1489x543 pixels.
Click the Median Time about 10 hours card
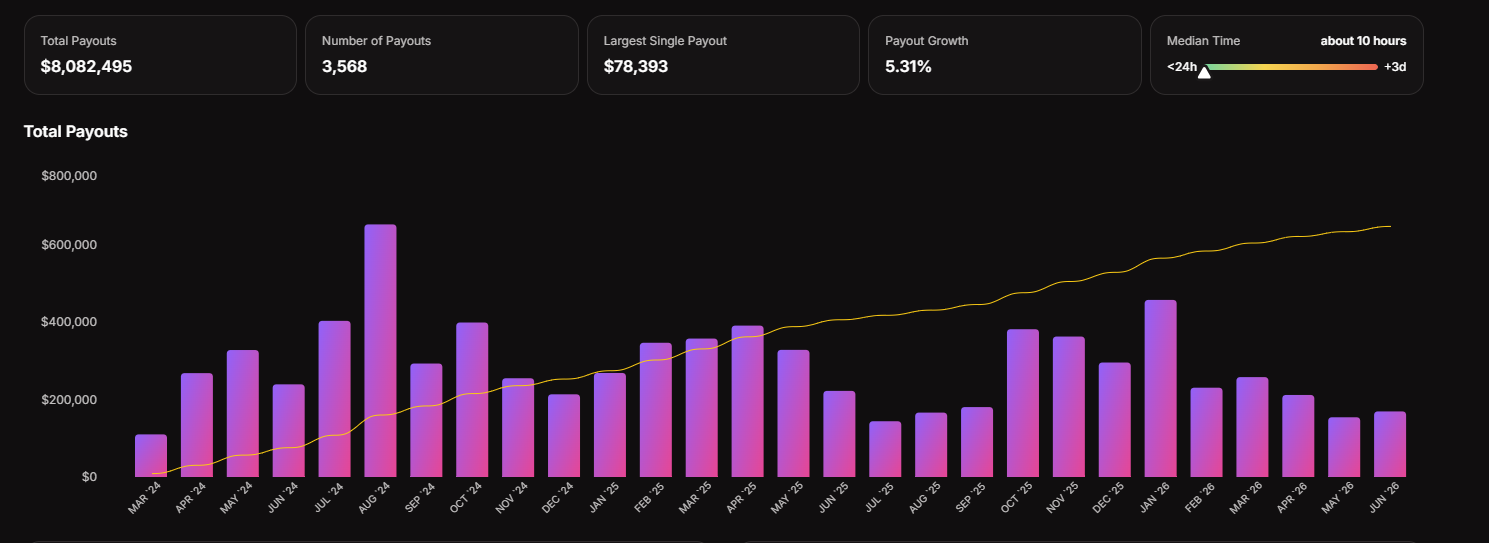pyautogui.click(x=1287, y=55)
